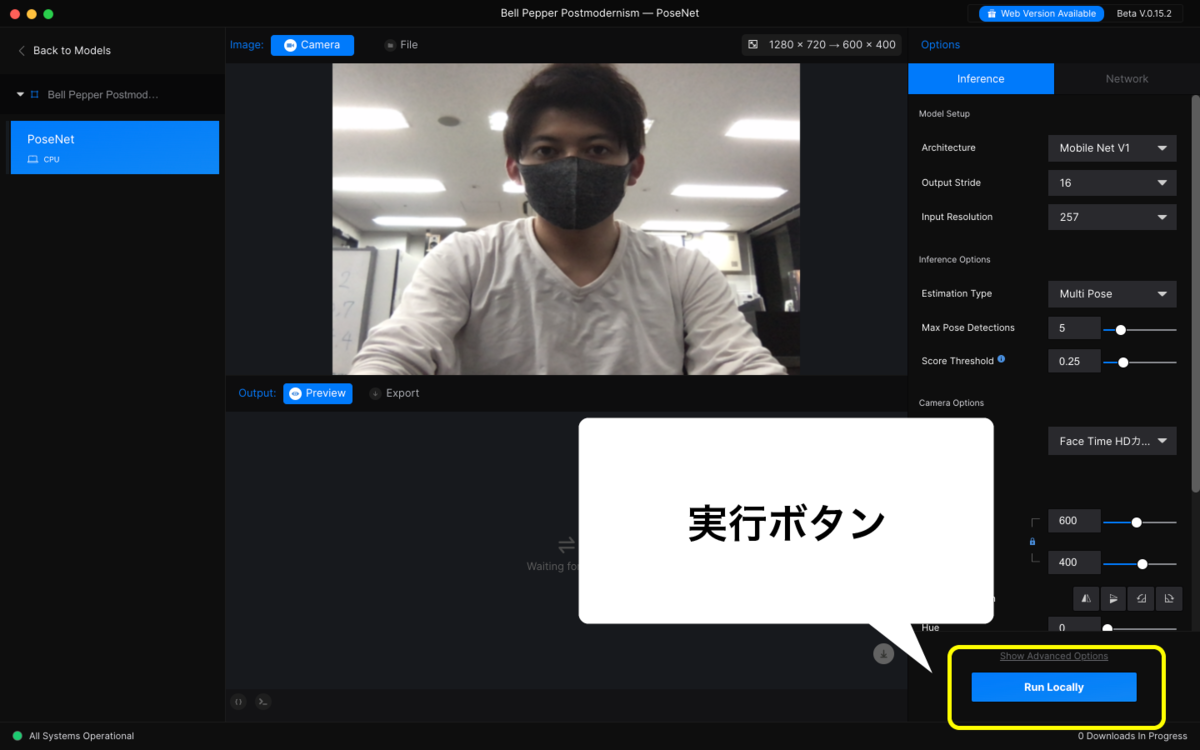1200x750 pixels.
Task: Switch output mode to Export
Action: coord(394,393)
